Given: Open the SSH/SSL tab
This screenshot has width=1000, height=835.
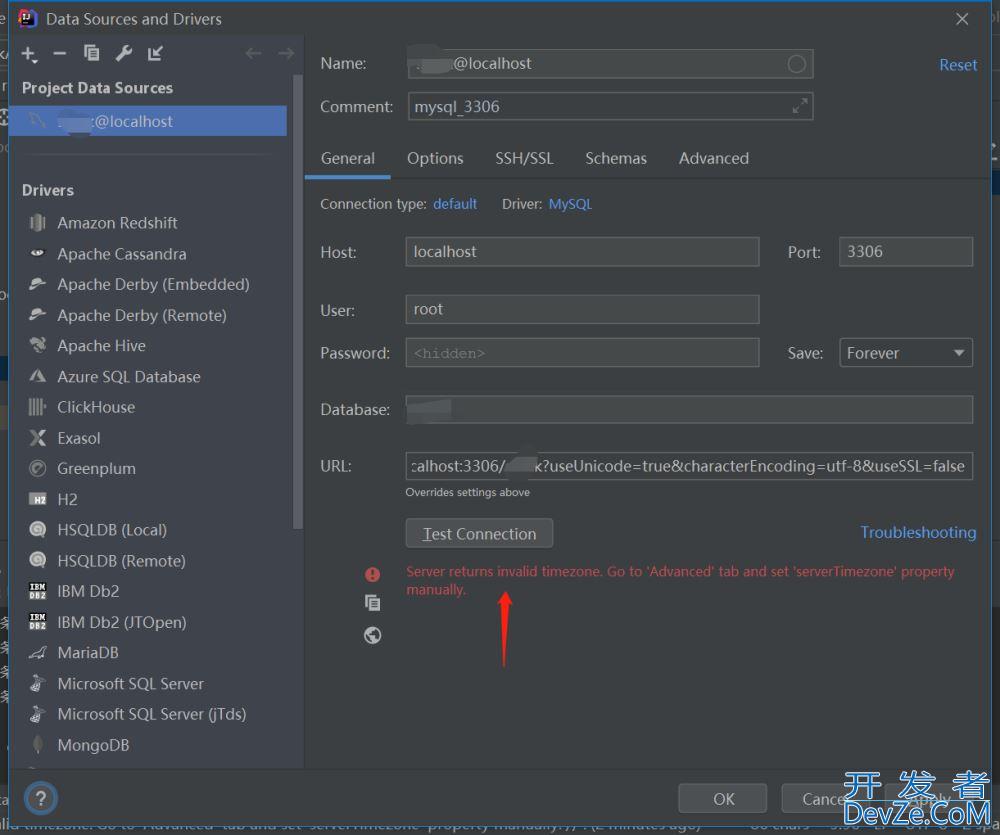Looking at the screenshot, I should tap(524, 158).
